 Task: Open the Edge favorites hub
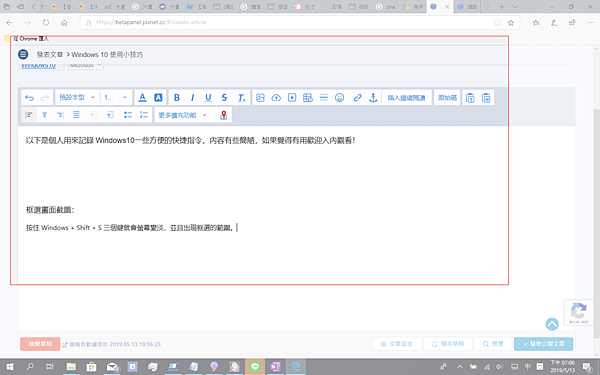click(x=536, y=23)
